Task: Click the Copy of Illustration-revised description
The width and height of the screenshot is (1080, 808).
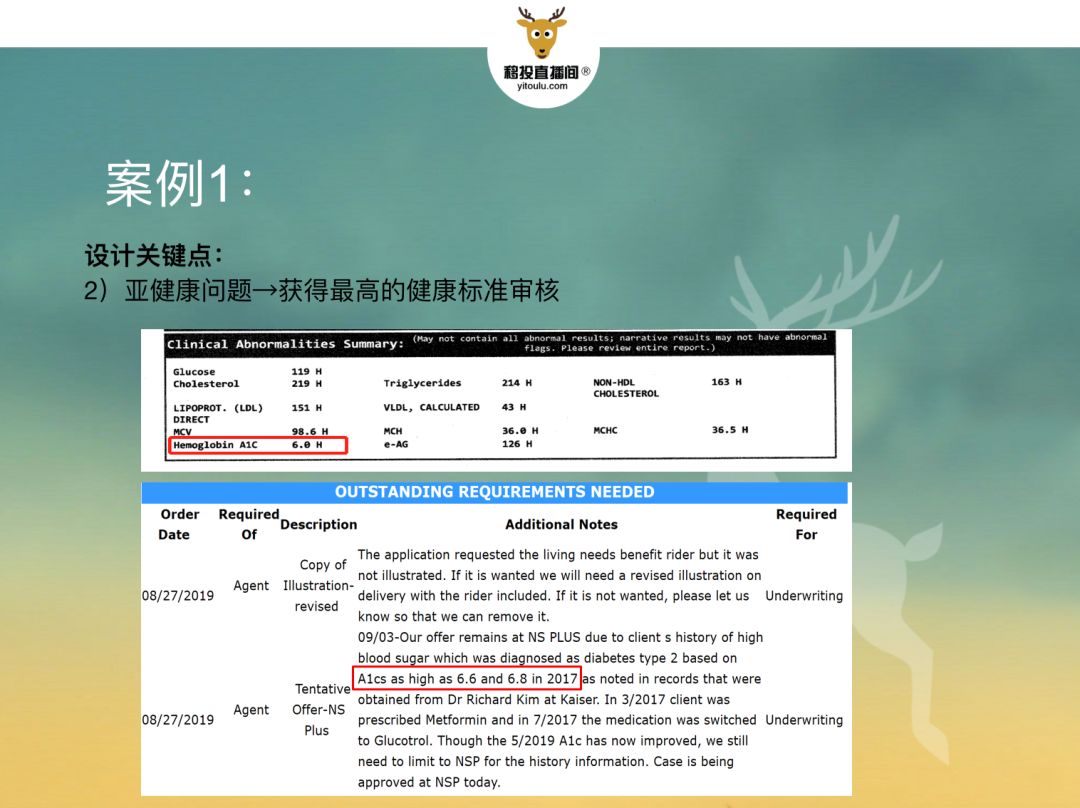Action: tap(318, 586)
